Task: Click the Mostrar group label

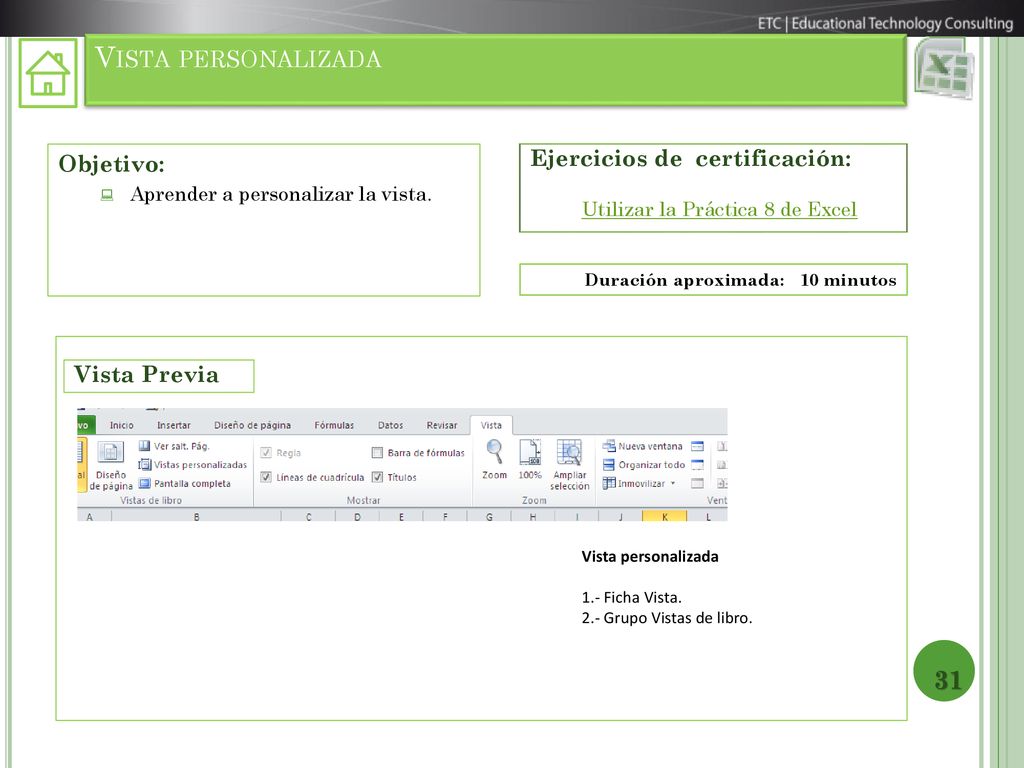Action: pyautogui.click(x=363, y=500)
